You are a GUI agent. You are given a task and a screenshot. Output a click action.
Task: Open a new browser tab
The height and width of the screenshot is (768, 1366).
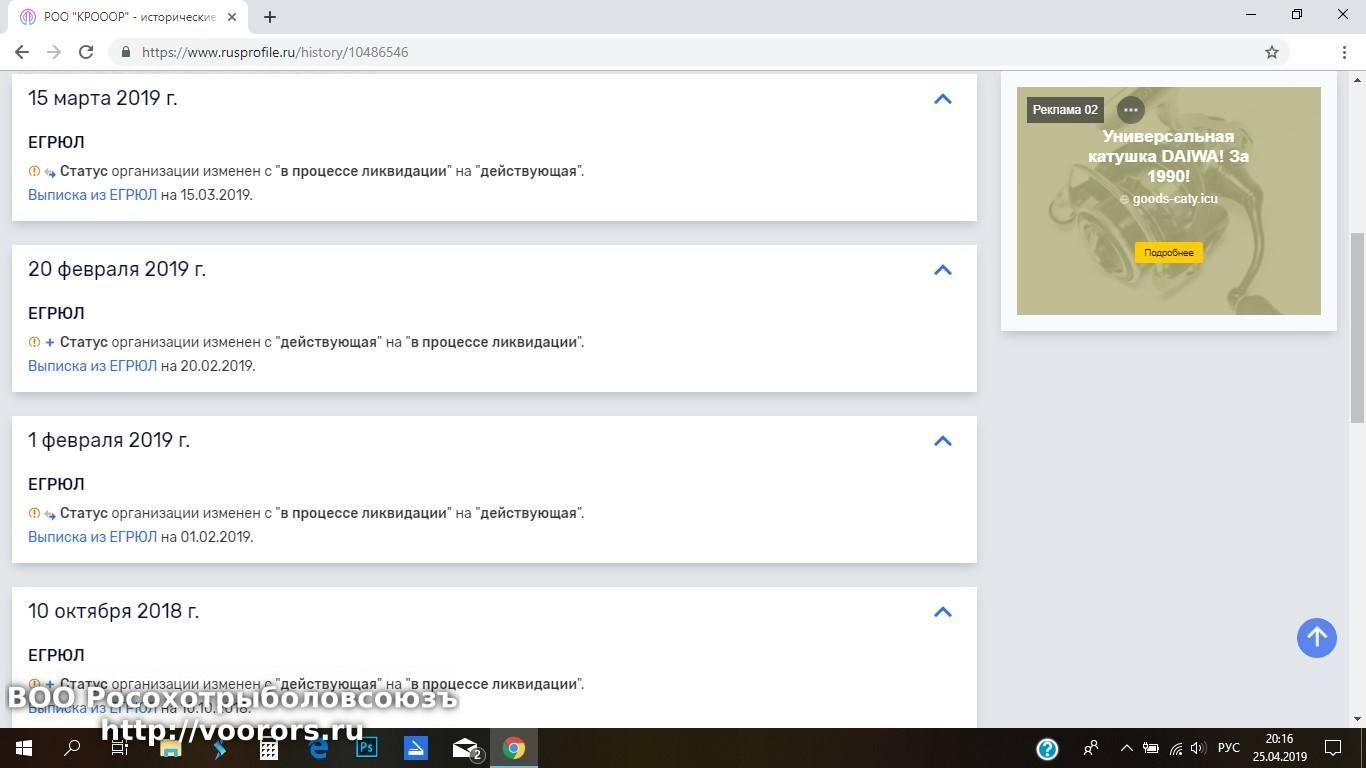[270, 16]
